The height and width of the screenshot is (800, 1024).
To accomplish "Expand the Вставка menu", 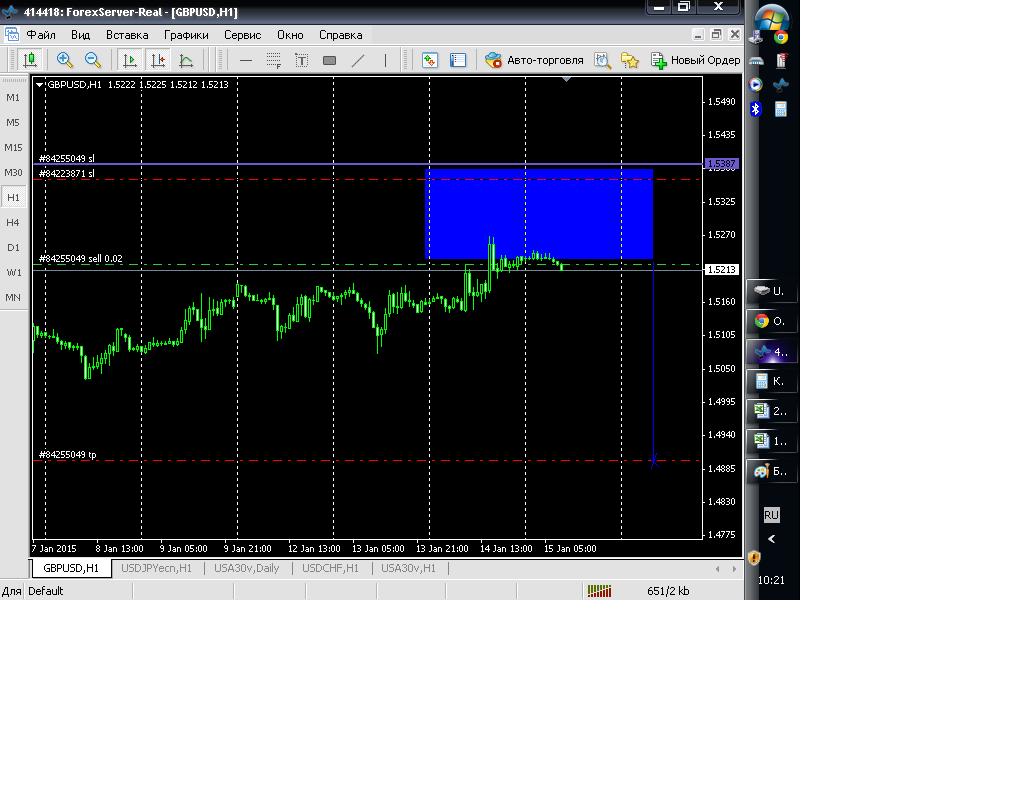I will tap(127, 34).
